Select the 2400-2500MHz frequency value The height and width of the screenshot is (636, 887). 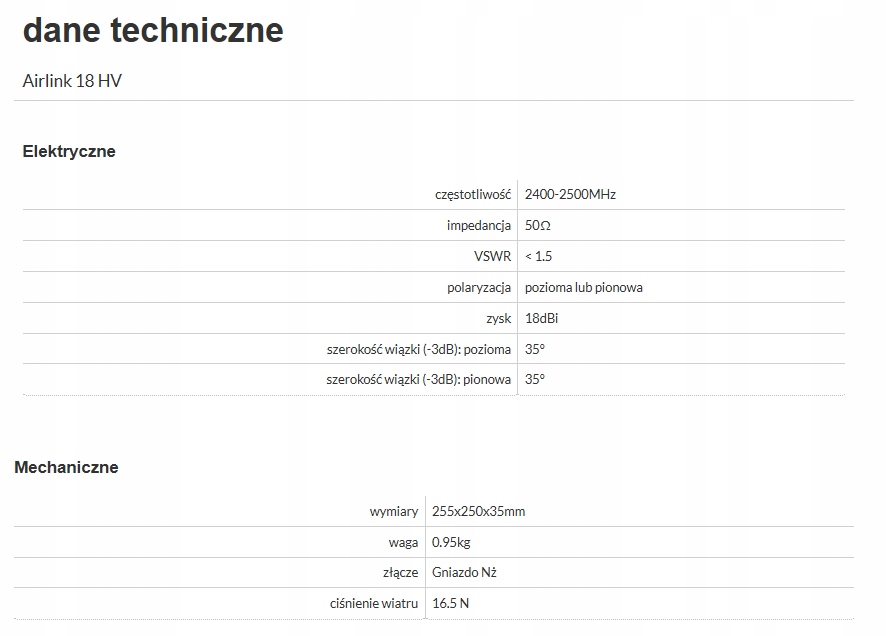(570, 195)
